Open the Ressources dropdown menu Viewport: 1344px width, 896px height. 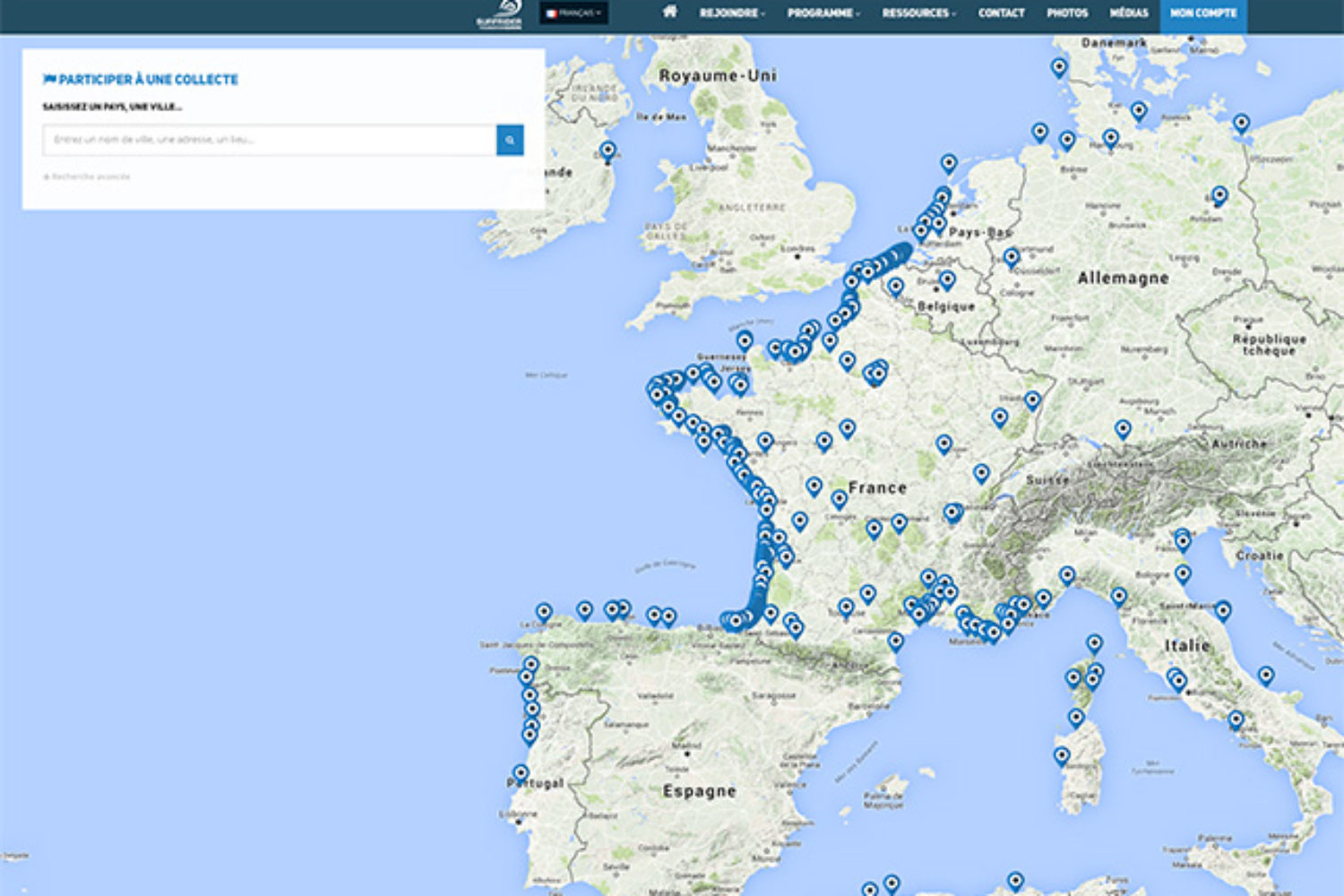coord(918,13)
